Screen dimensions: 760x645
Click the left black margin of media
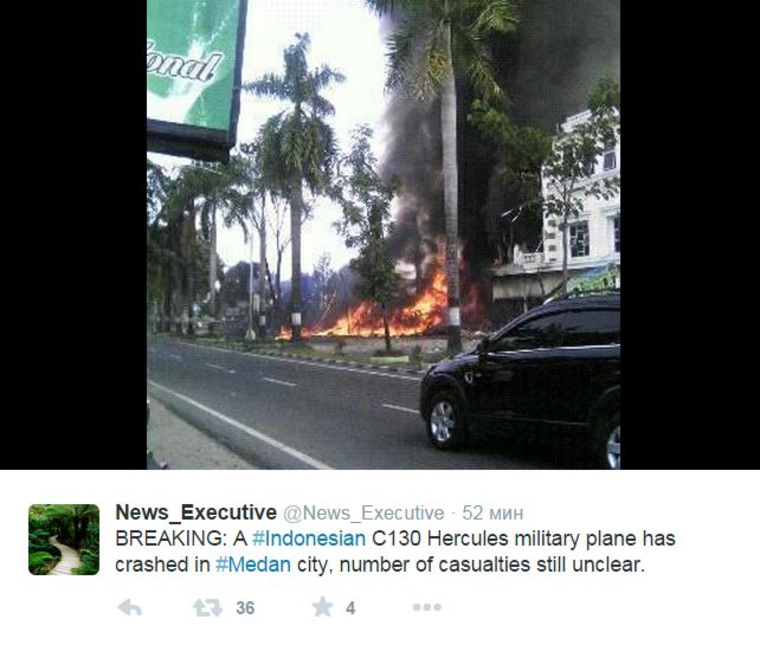pos(73,235)
